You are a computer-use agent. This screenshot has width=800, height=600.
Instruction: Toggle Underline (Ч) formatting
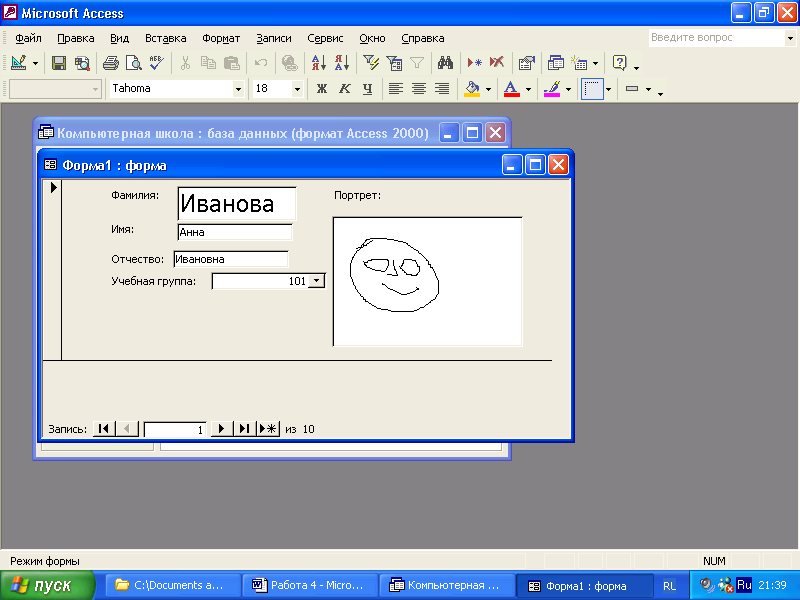coord(367,89)
